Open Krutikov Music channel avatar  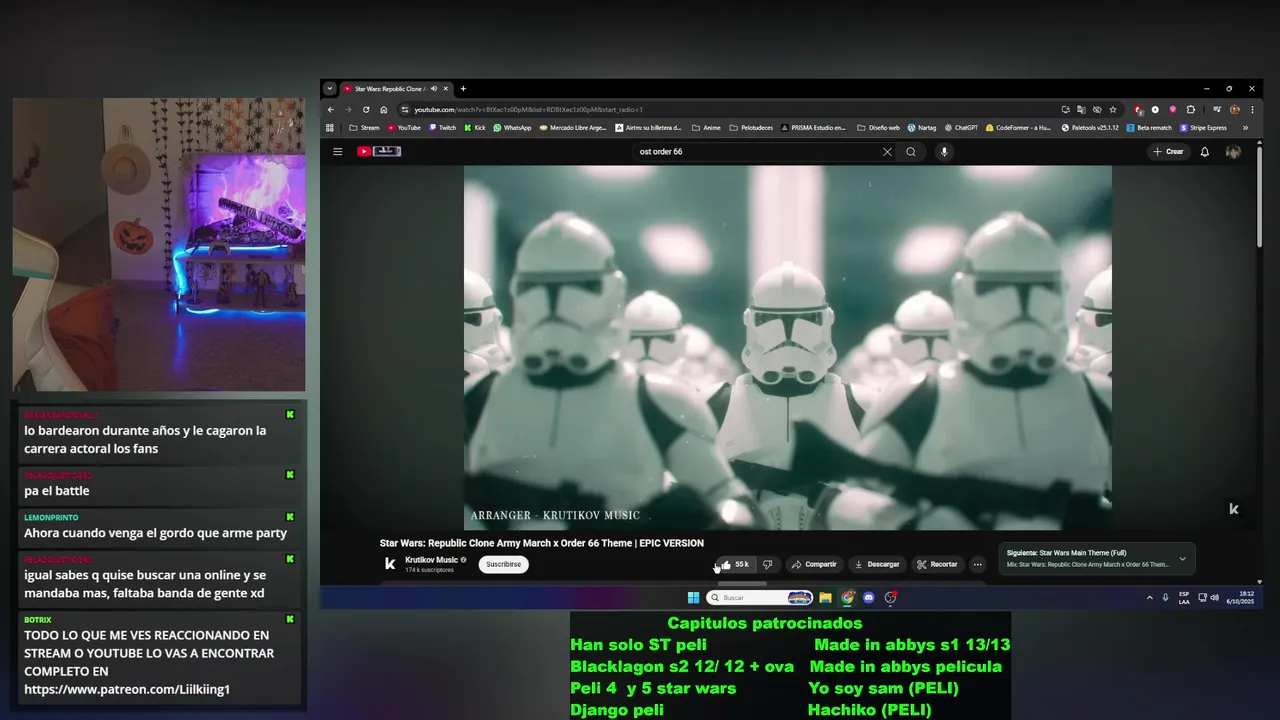tap(390, 564)
